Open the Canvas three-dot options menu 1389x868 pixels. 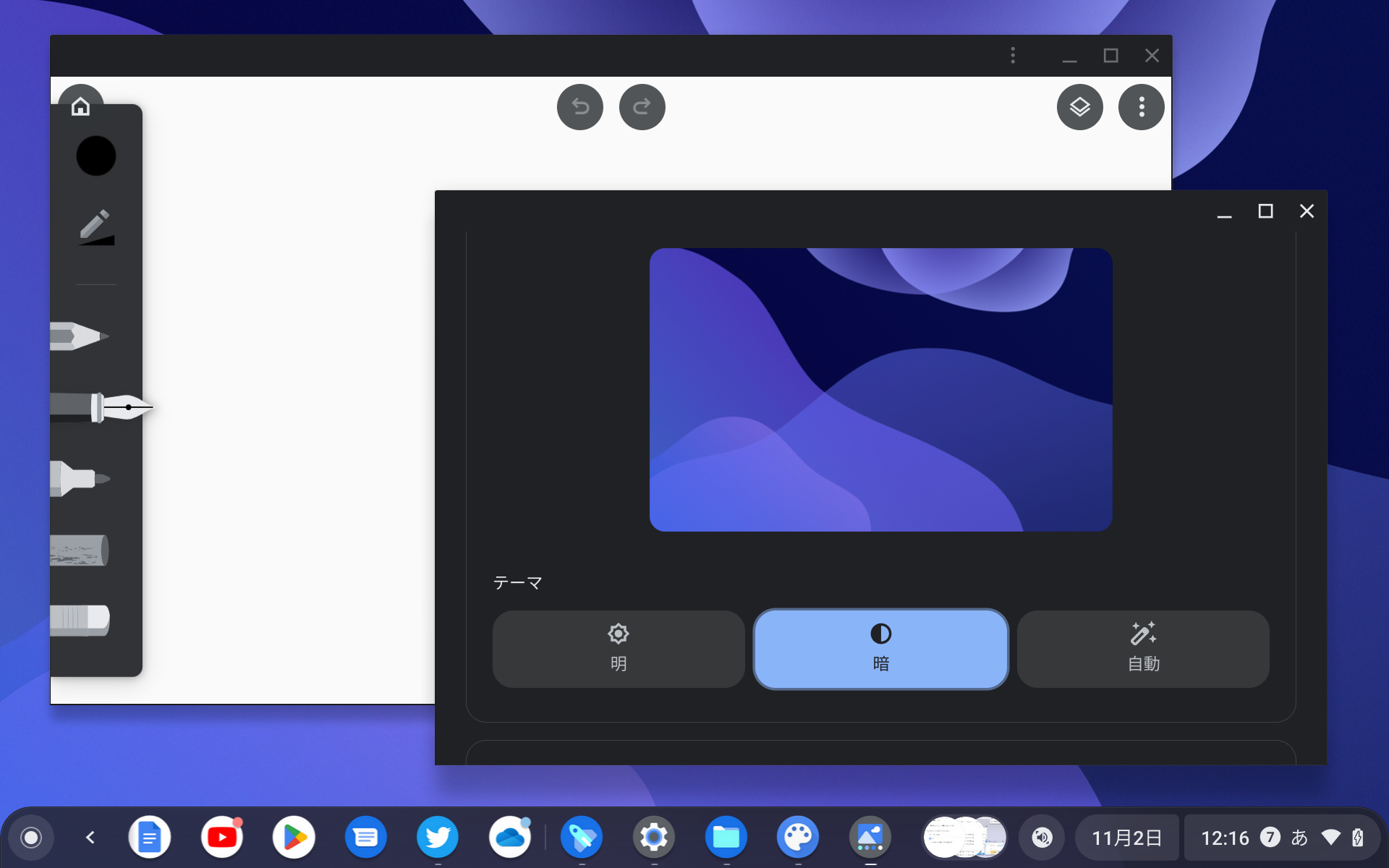(1141, 106)
